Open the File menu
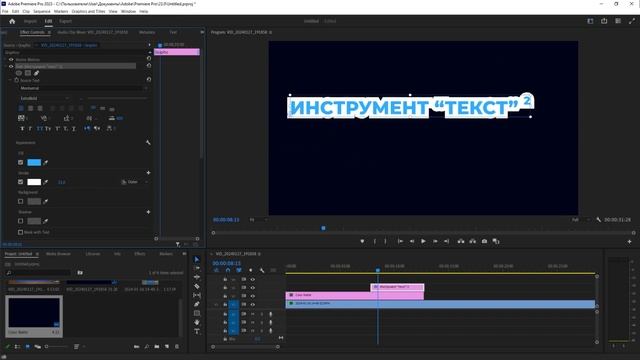The height and width of the screenshot is (360, 640). pyautogui.click(x=5, y=11)
